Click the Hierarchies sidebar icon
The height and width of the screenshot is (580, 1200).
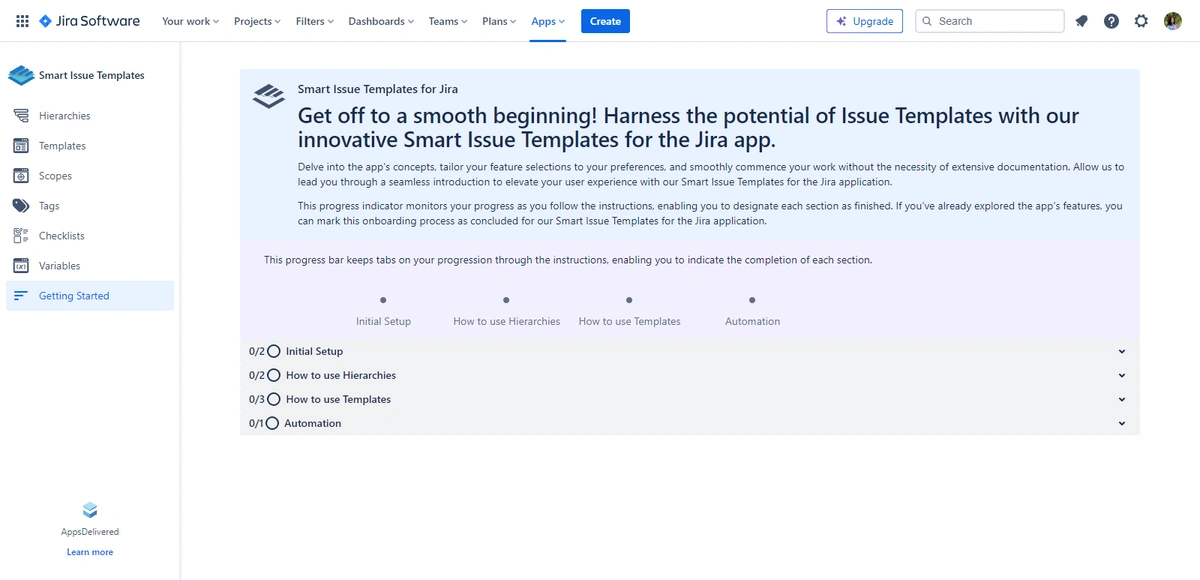click(x=21, y=116)
